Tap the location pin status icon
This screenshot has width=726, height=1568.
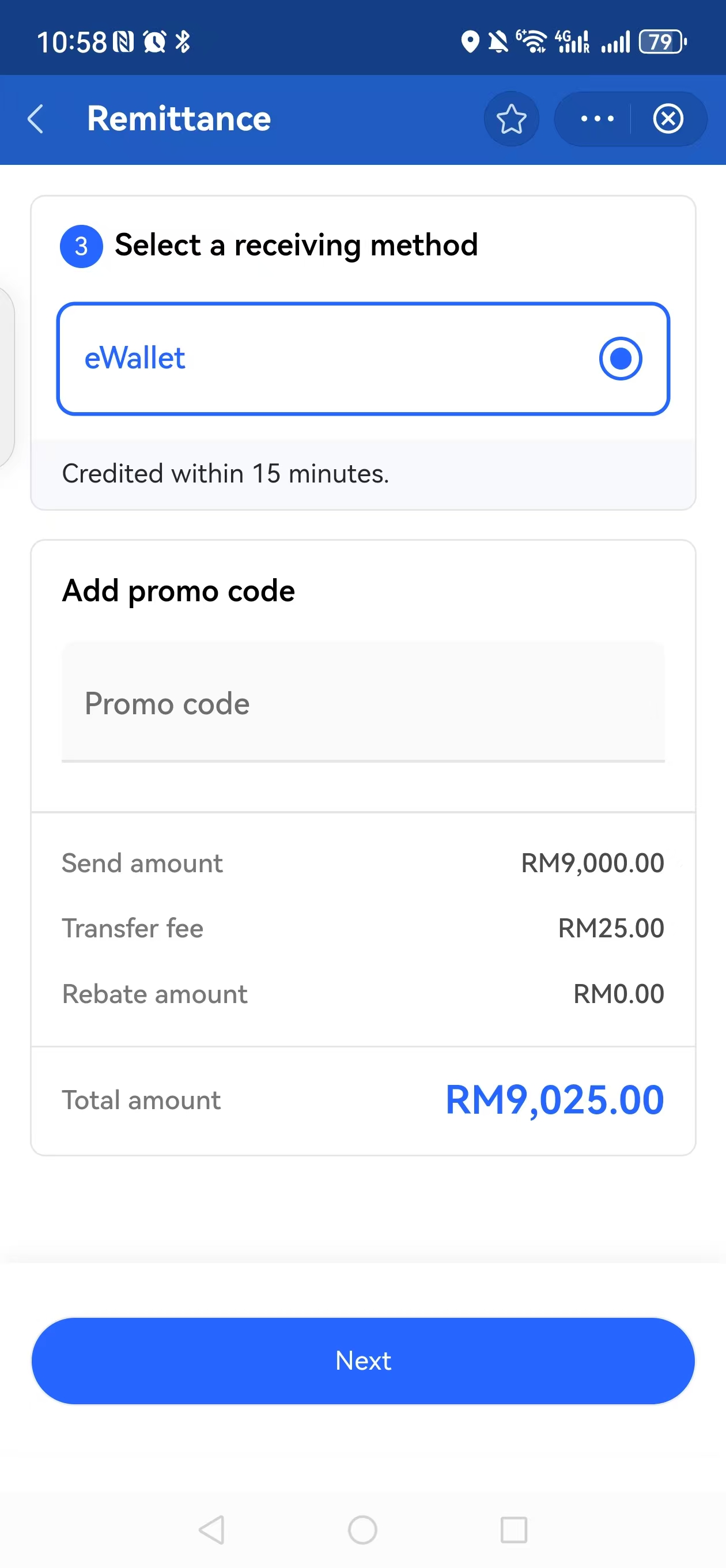470,42
